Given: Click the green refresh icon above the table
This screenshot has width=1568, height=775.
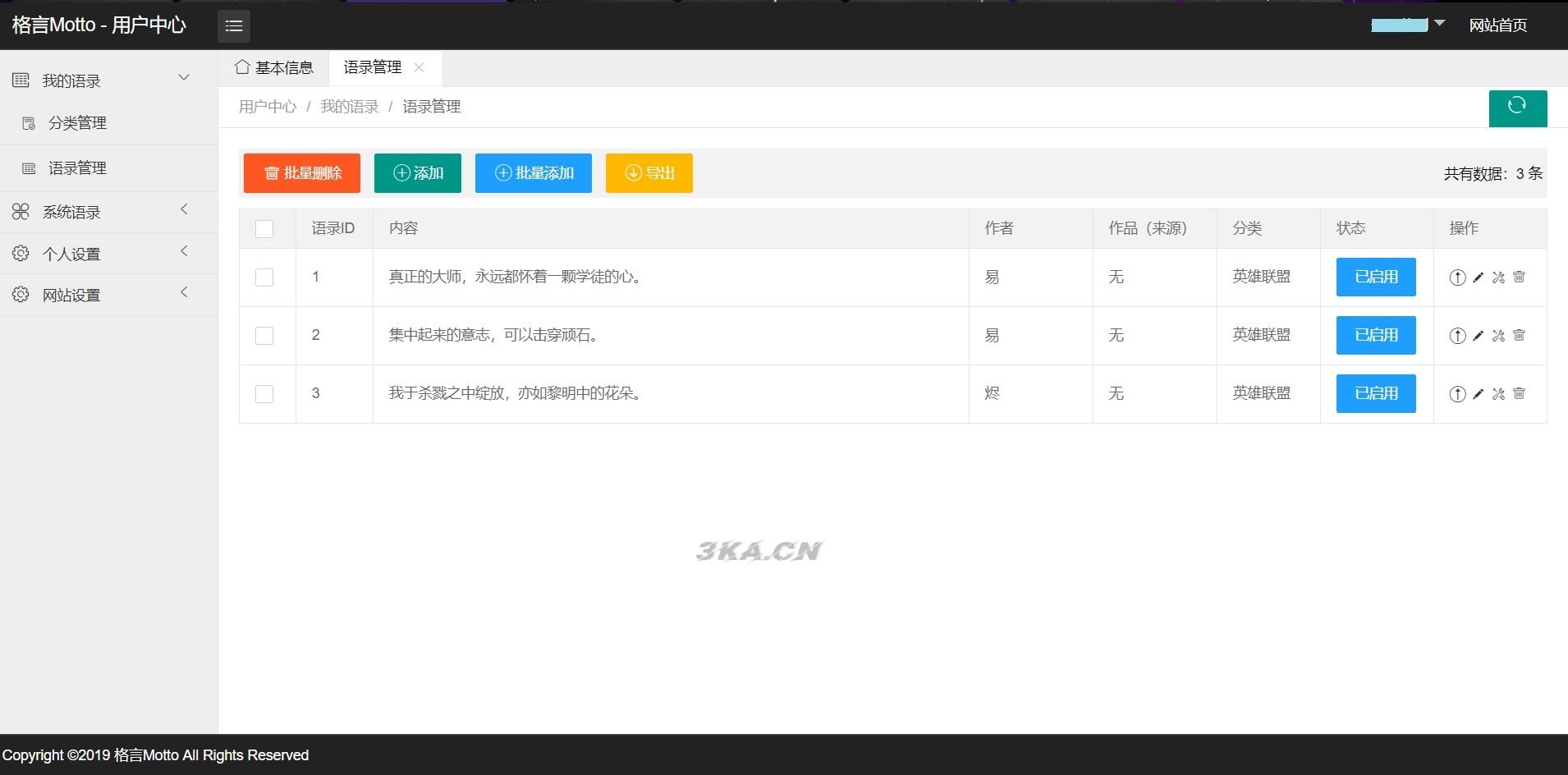Looking at the screenshot, I should pos(1516,108).
